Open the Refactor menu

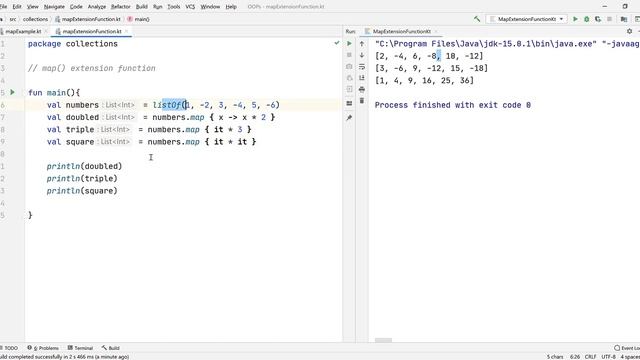pyautogui.click(x=120, y=7)
